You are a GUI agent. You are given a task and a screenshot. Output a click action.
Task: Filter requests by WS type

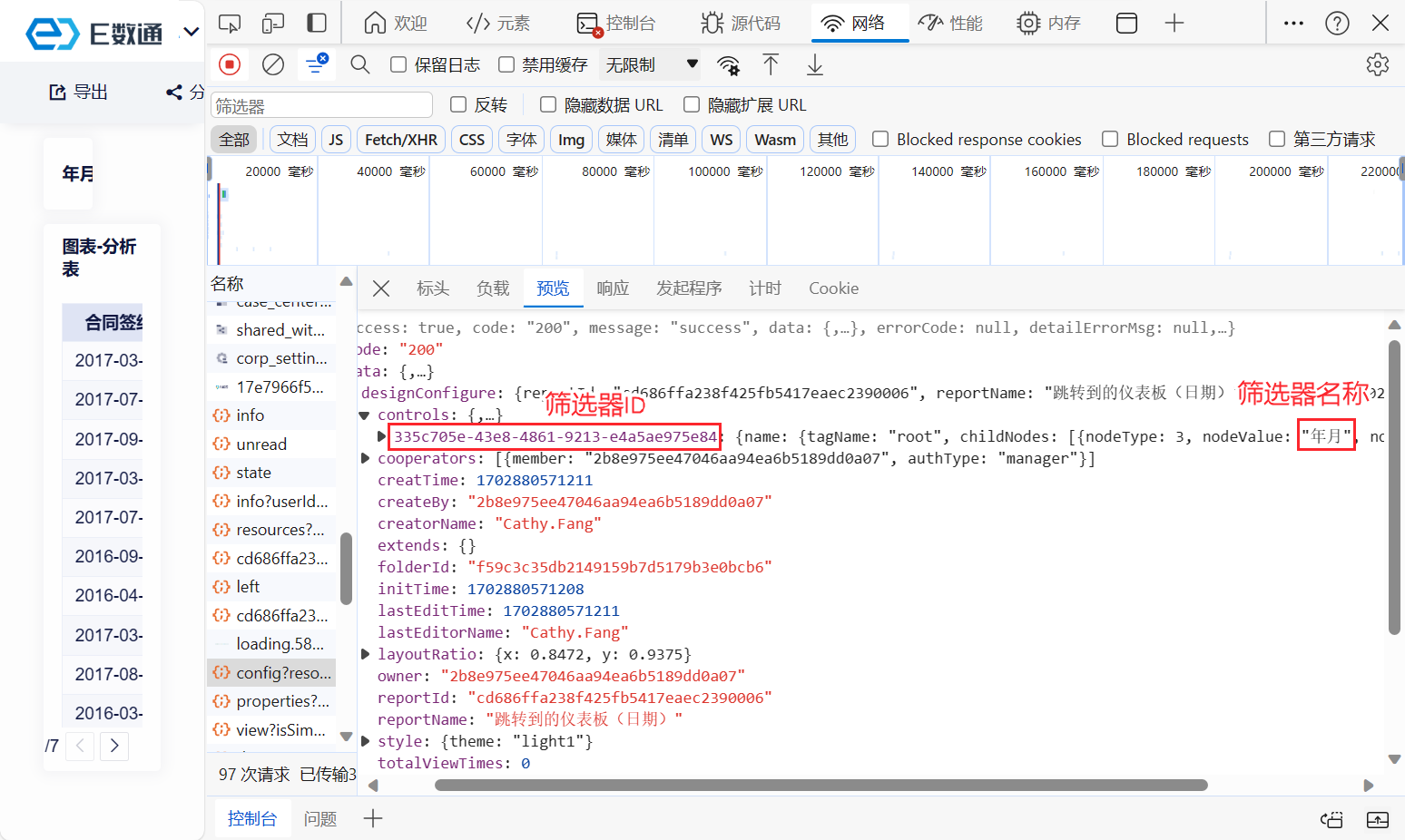pos(722,139)
